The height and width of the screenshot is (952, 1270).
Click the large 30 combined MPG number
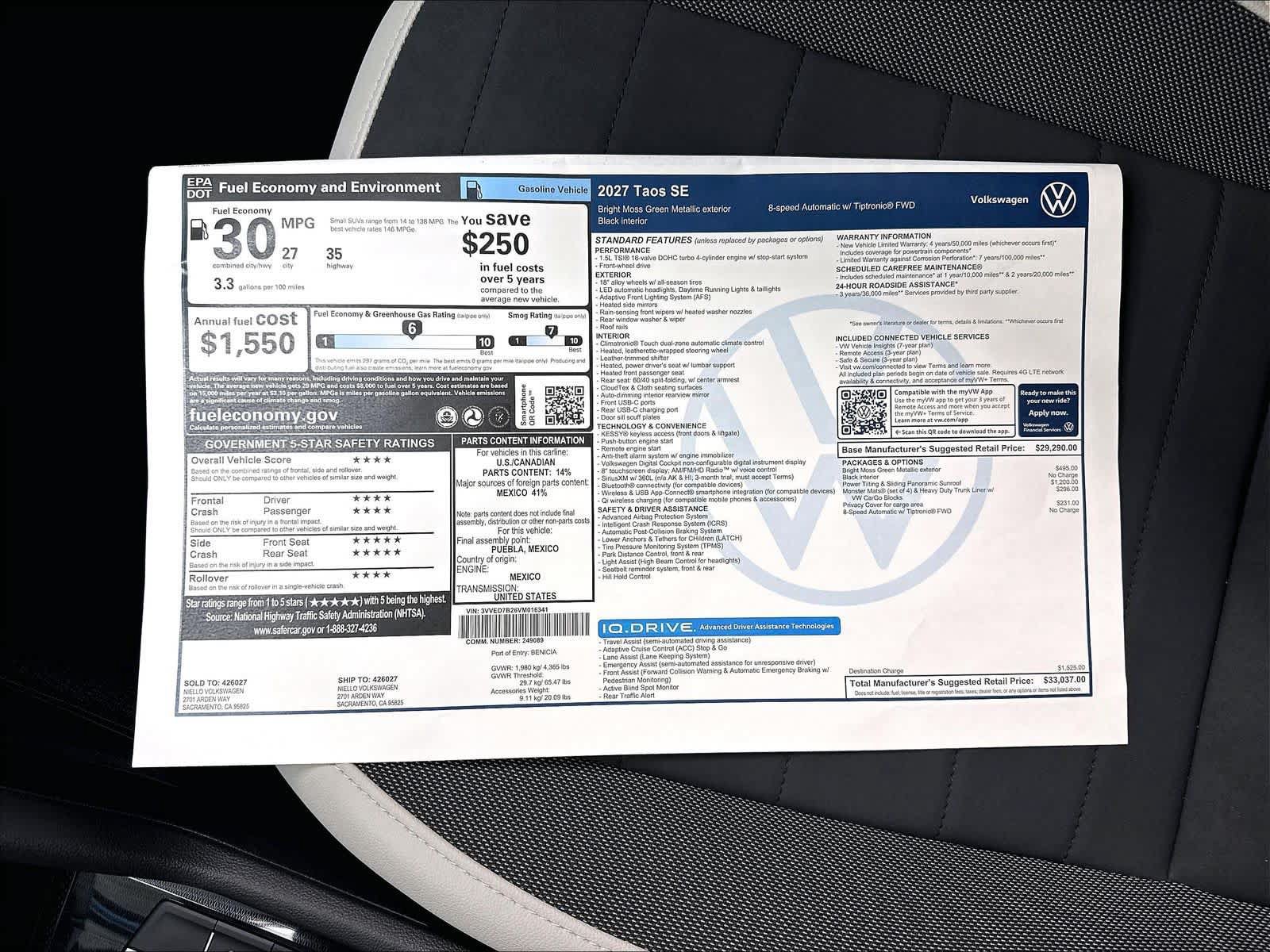[x=244, y=238]
